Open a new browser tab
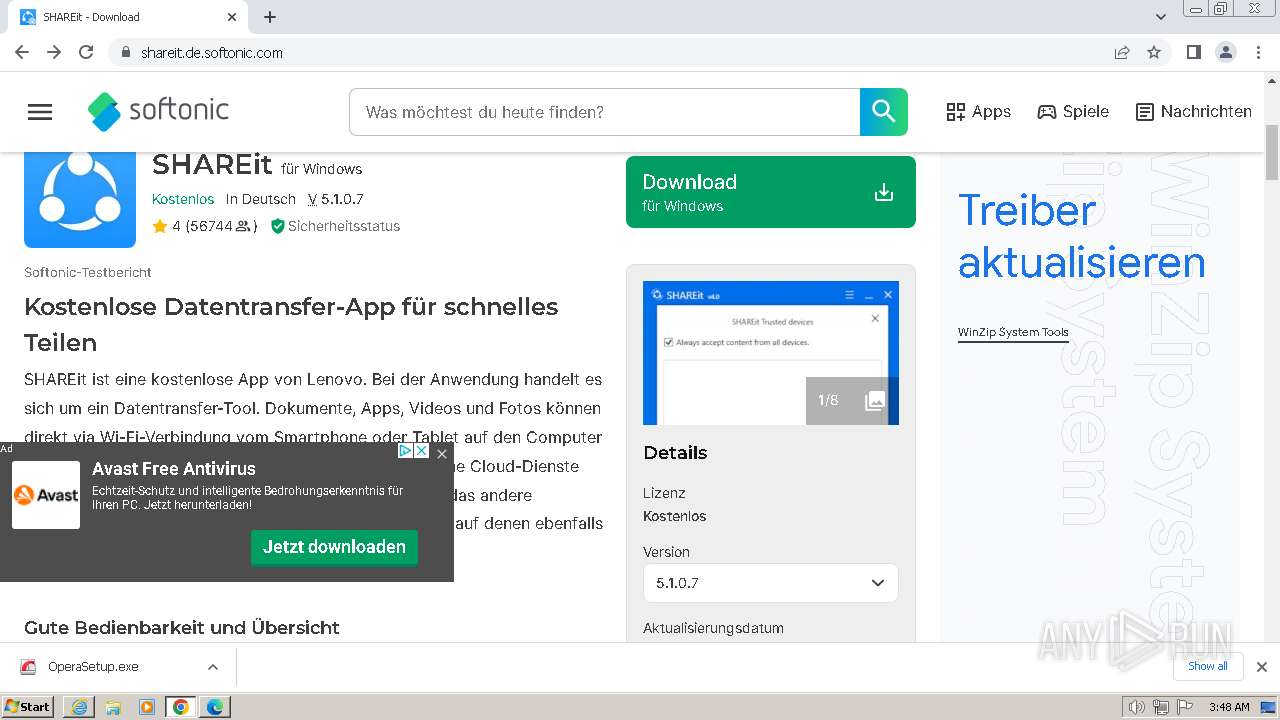The height and width of the screenshot is (720, 1280). [270, 17]
